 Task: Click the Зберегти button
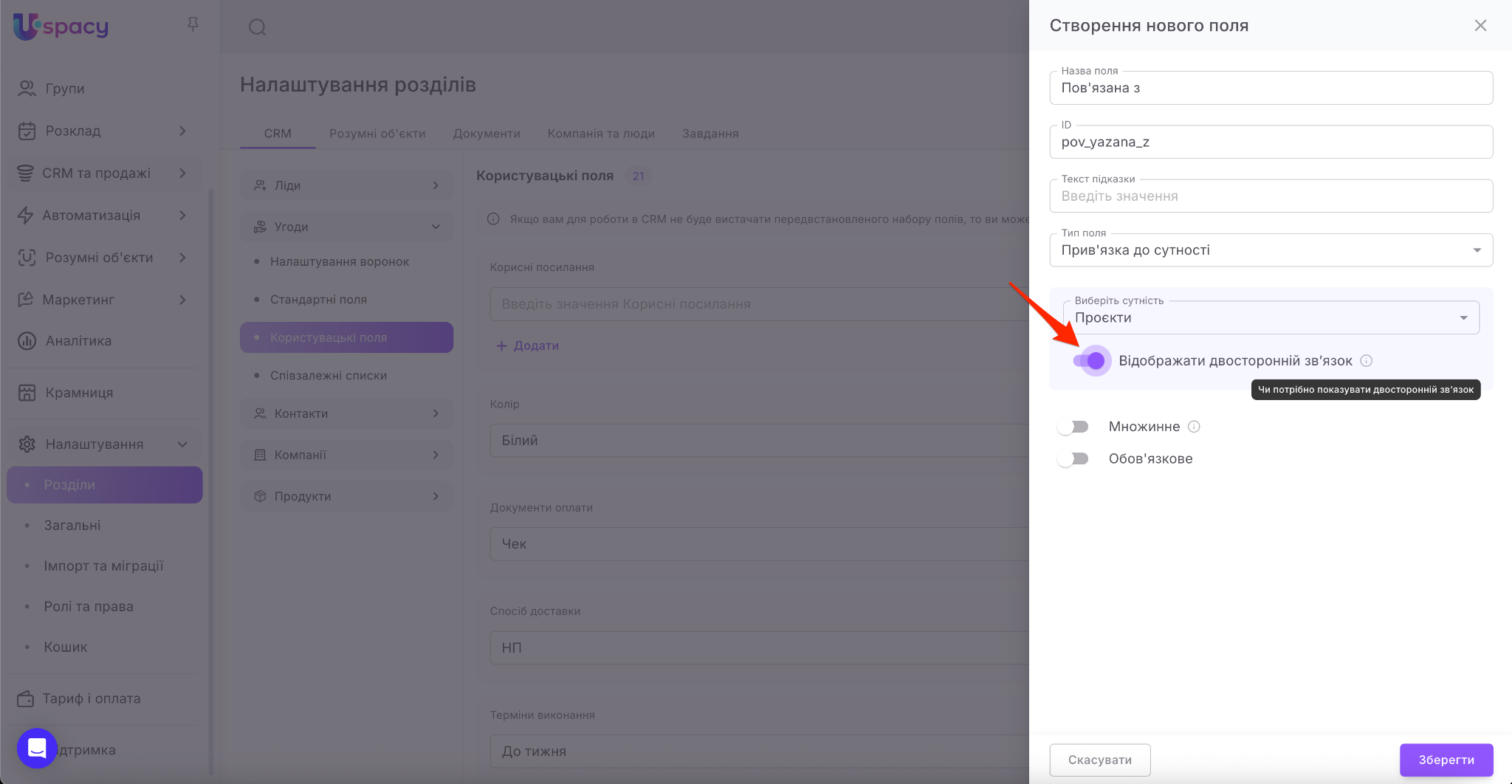pyautogui.click(x=1446, y=760)
